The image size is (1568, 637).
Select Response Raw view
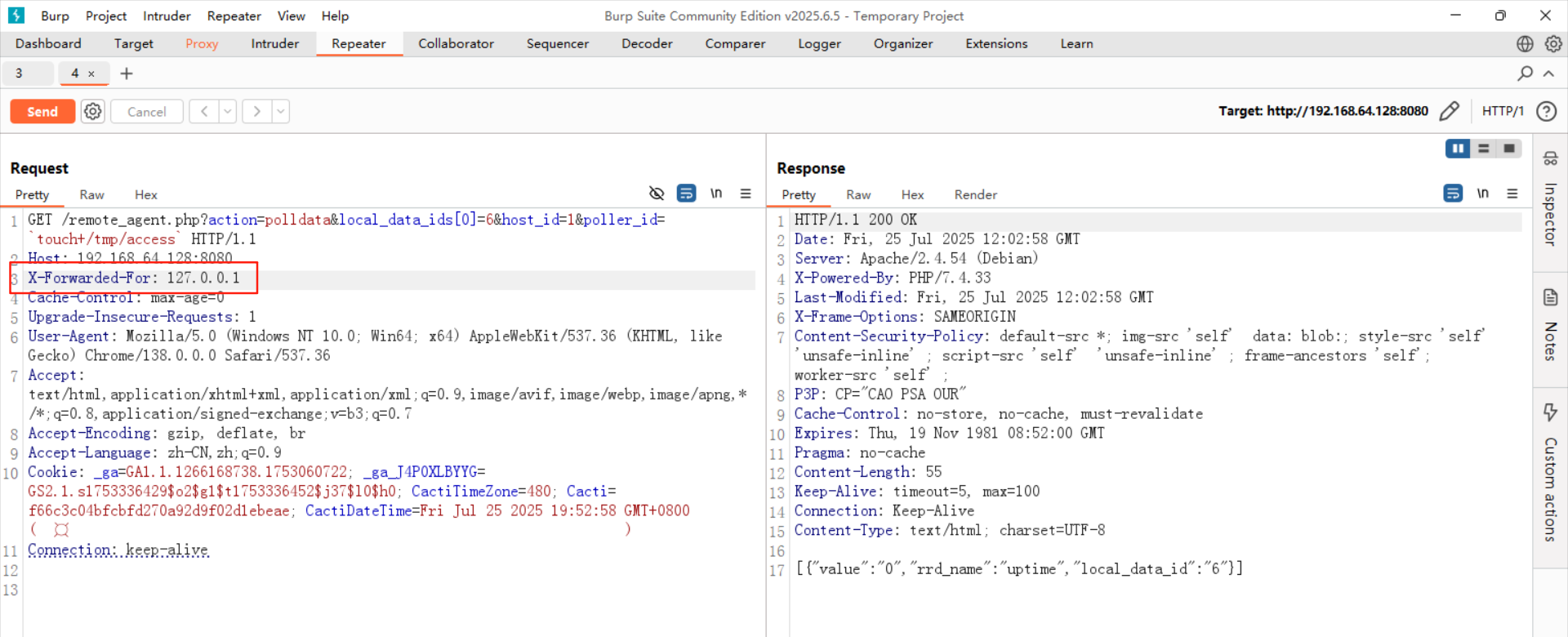(858, 194)
